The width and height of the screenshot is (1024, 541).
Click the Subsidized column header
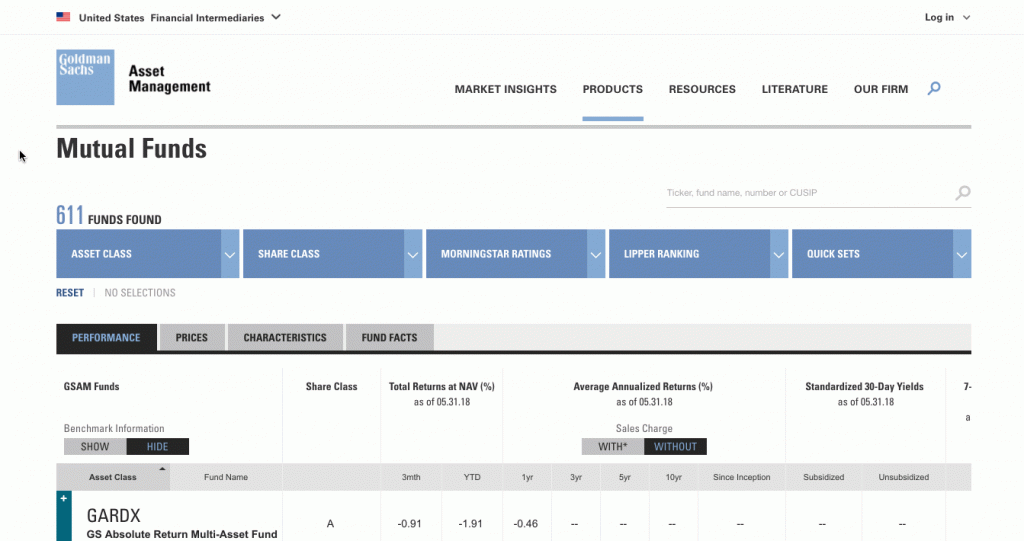[x=824, y=477]
